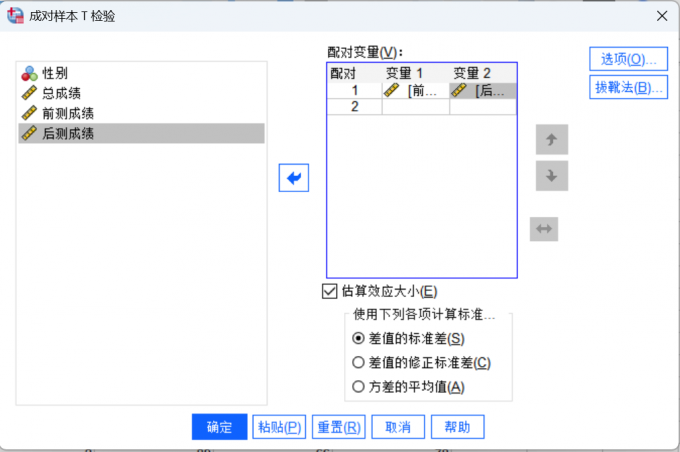The width and height of the screenshot is (680, 452).
Task: Click pair number 2 in 配对 column
Action: coord(354,107)
